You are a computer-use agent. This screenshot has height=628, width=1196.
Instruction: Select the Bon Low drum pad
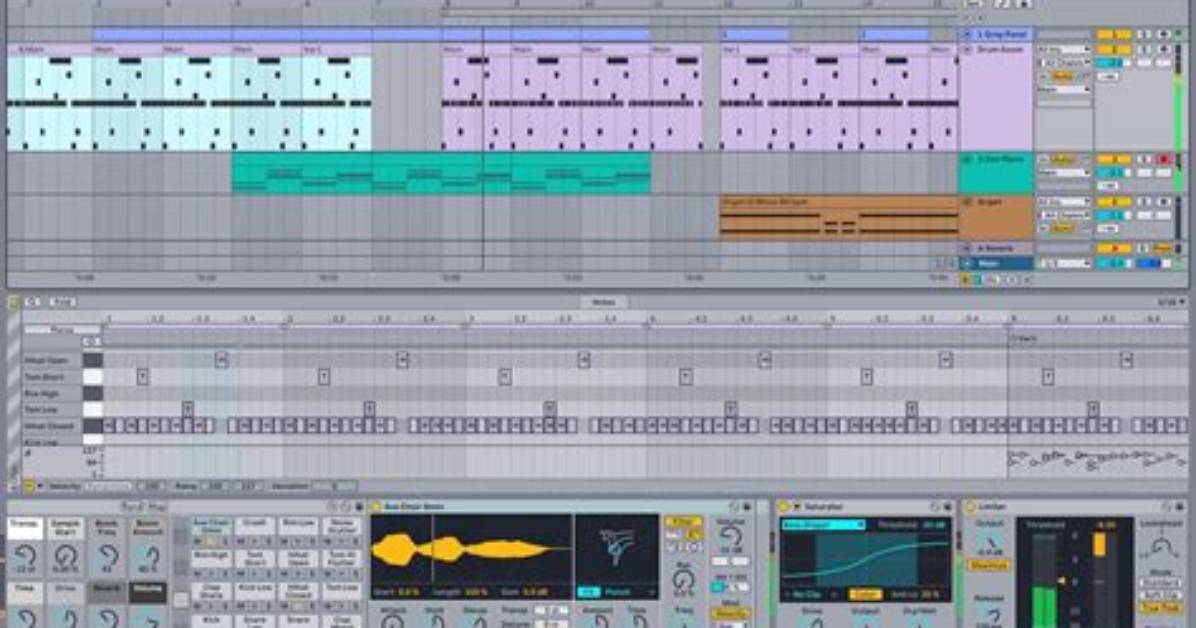298,524
